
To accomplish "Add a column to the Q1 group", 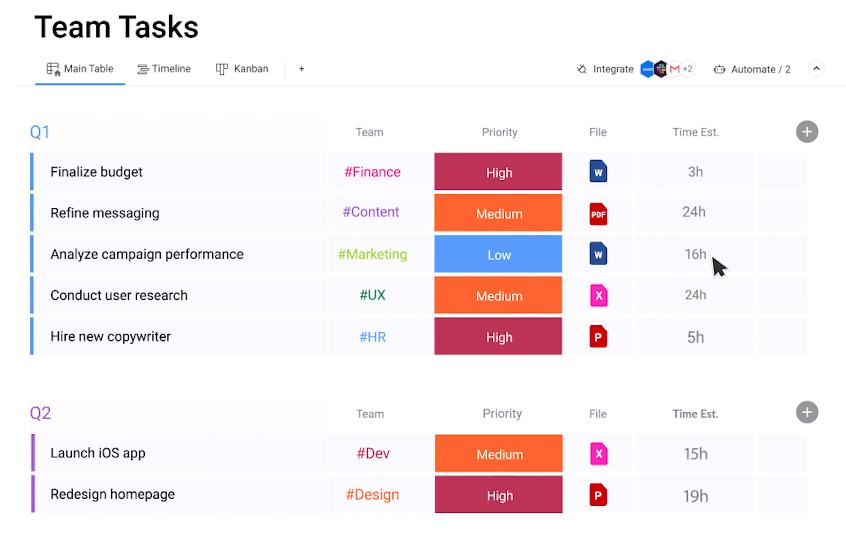I will pos(807,132).
